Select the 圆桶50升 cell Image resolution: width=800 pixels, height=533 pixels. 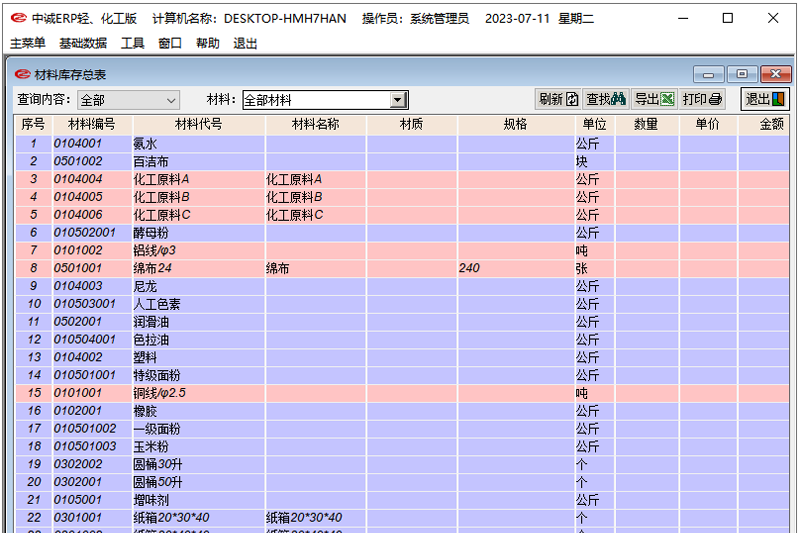198,482
